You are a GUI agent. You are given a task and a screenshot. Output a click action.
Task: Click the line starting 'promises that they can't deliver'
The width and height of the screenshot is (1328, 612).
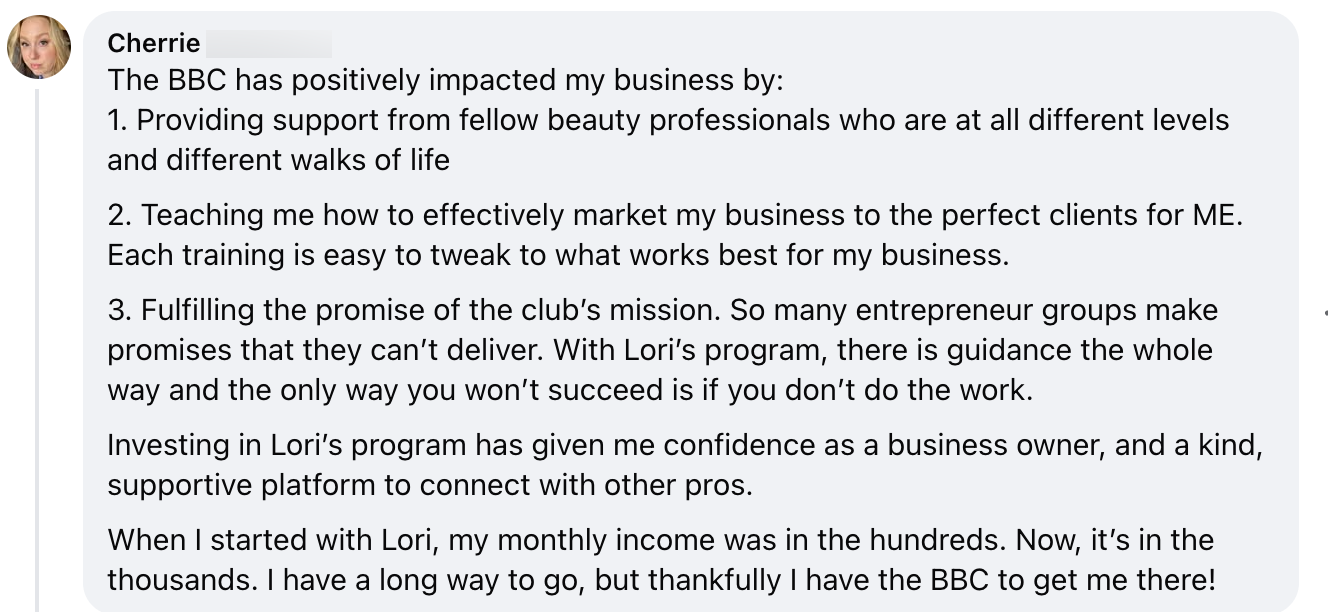pos(660,350)
